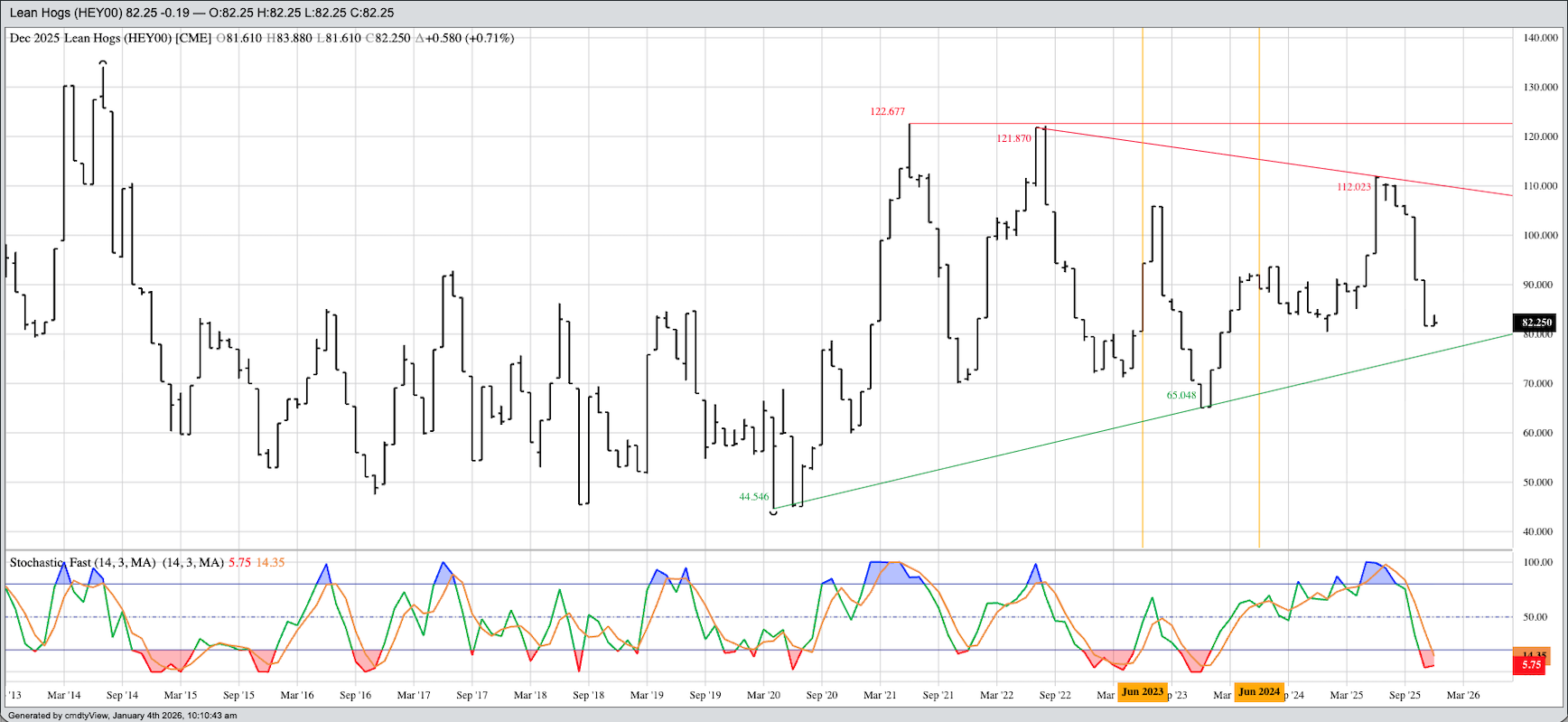Click the Mar '14 date axis label

[63, 695]
